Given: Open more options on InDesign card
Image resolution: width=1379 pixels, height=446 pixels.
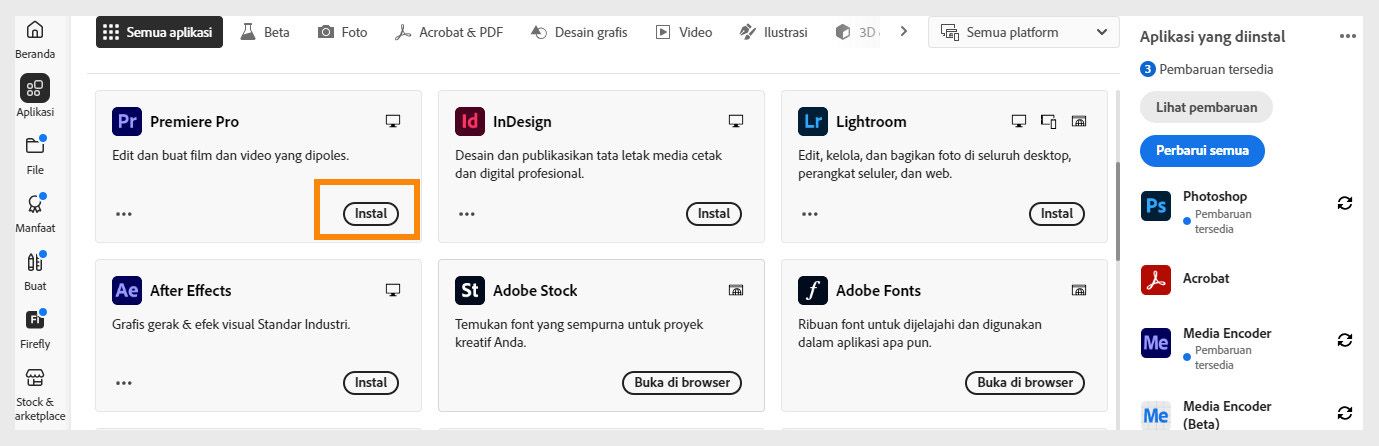Looking at the screenshot, I should click(x=467, y=213).
